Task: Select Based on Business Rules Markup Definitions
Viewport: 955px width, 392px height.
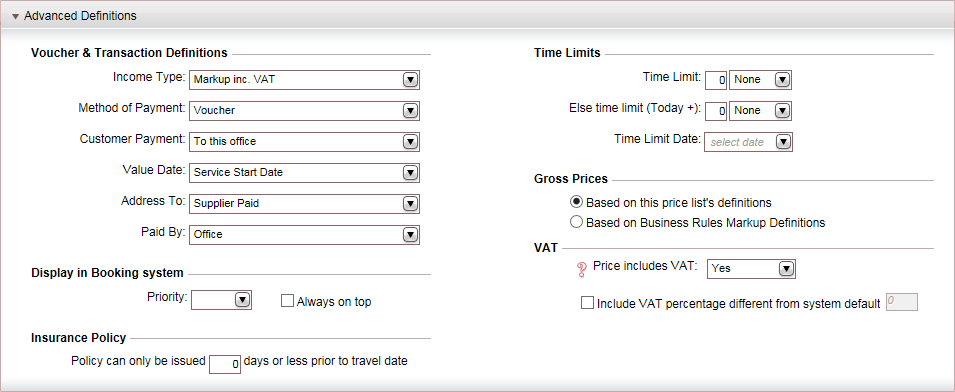Action: point(576,222)
